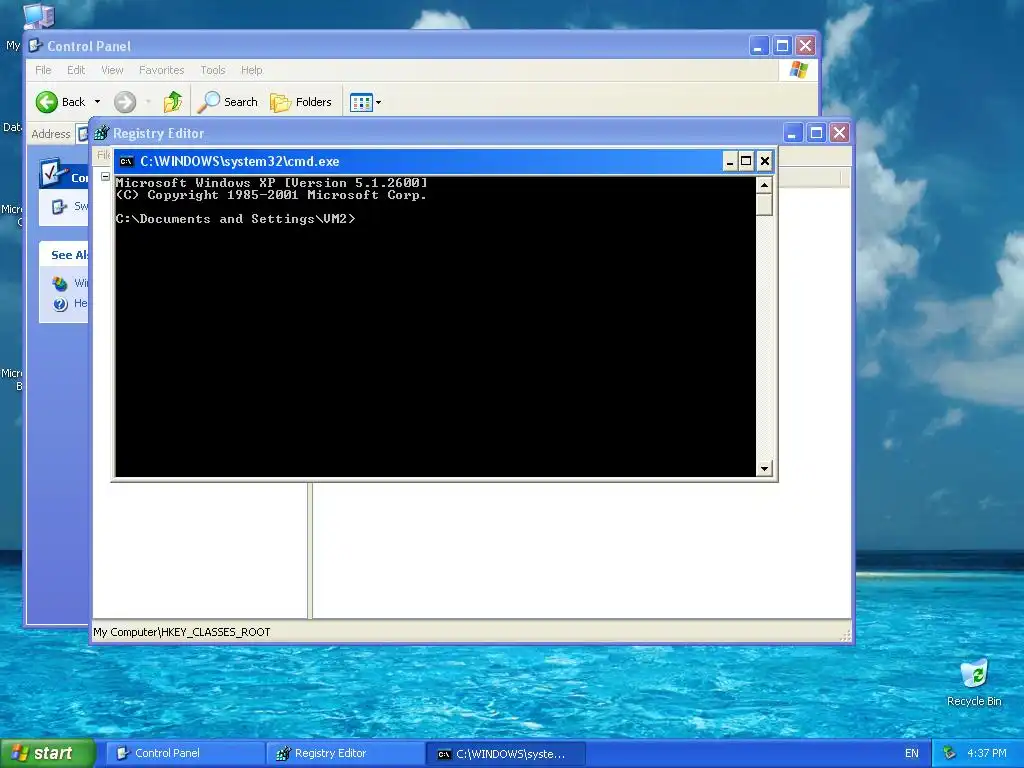Open the Start menu
This screenshot has width=1024, height=768.
click(x=47, y=753)
